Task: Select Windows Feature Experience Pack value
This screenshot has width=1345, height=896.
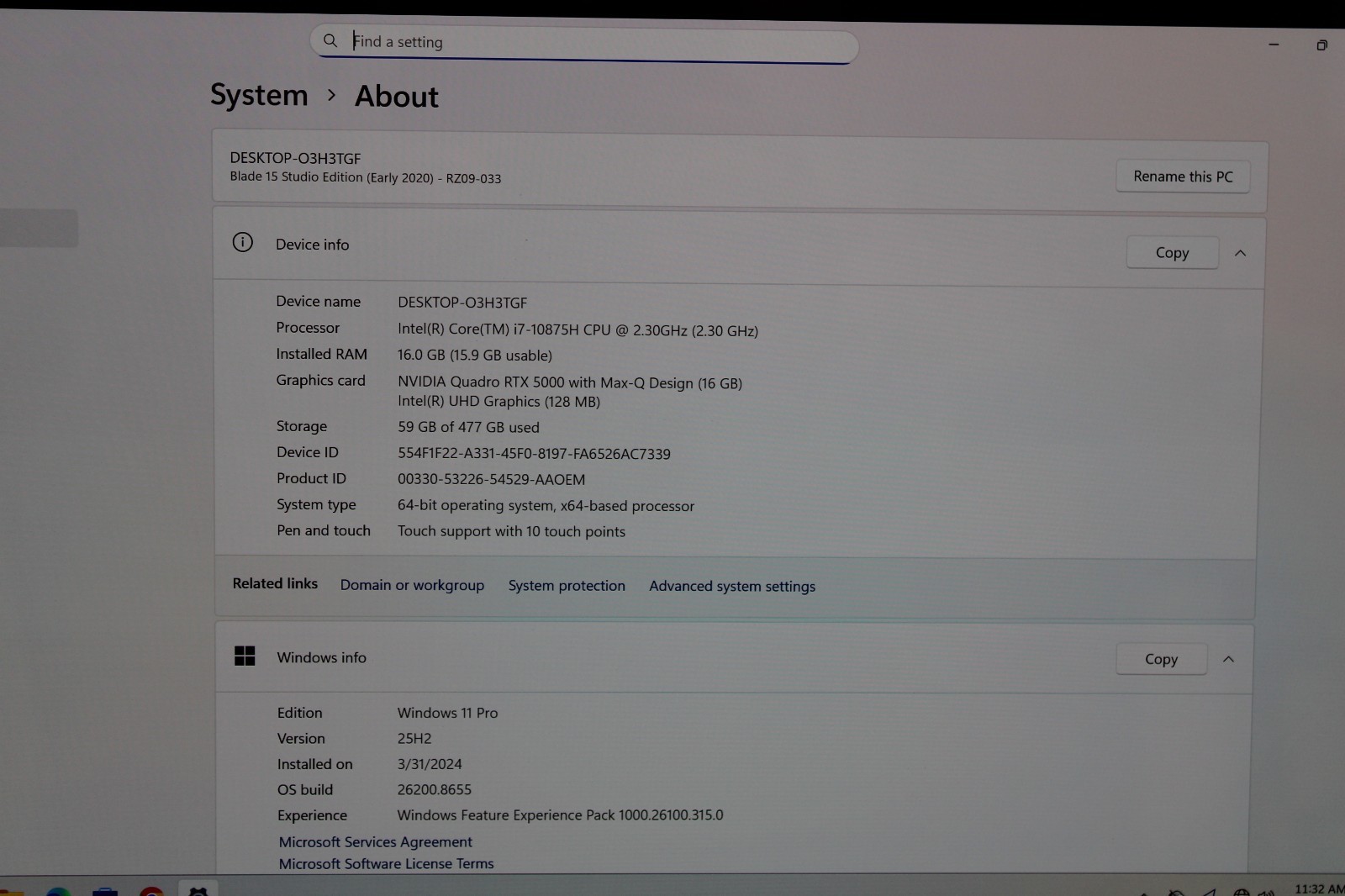Action: point(560,815)
